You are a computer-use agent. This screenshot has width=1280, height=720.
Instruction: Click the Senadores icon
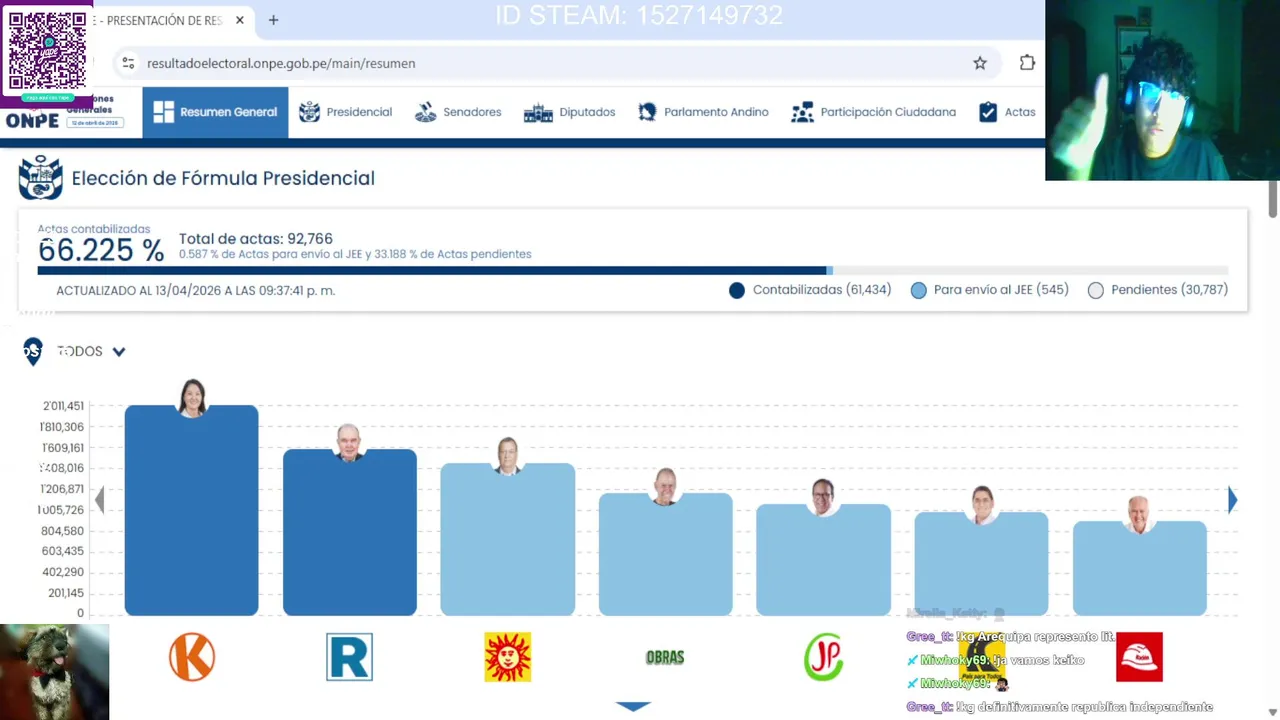(x=426, y=112)
